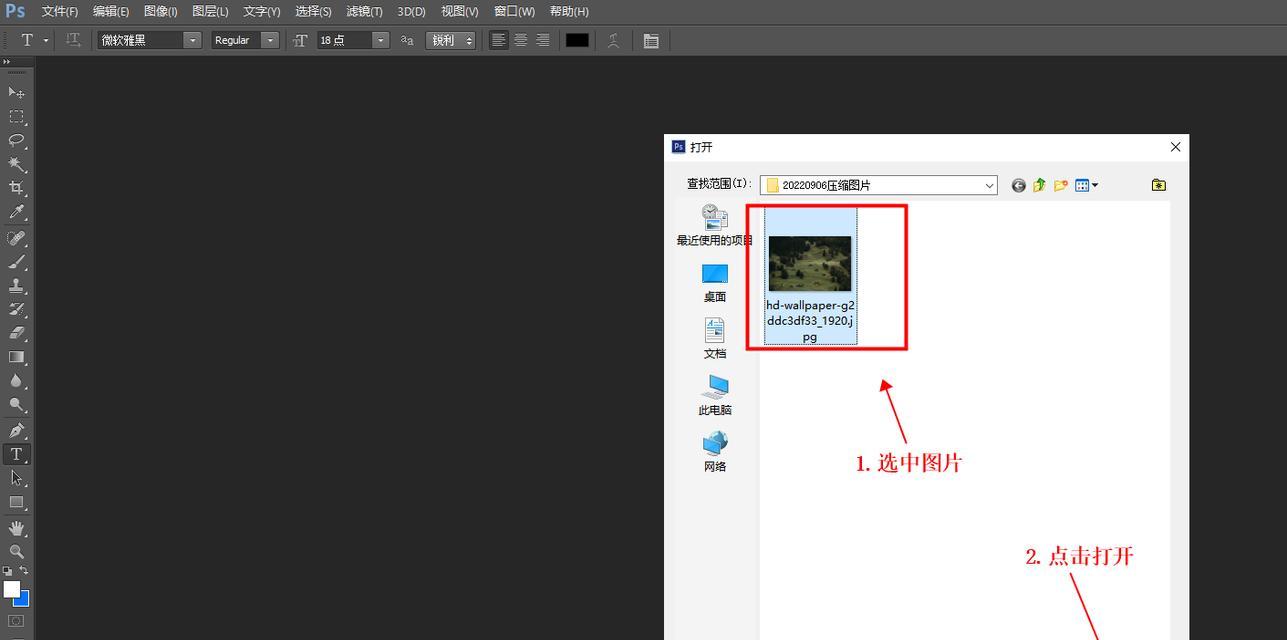Select the Magic Wand tool
The image size is (1287, 640).
16,165
